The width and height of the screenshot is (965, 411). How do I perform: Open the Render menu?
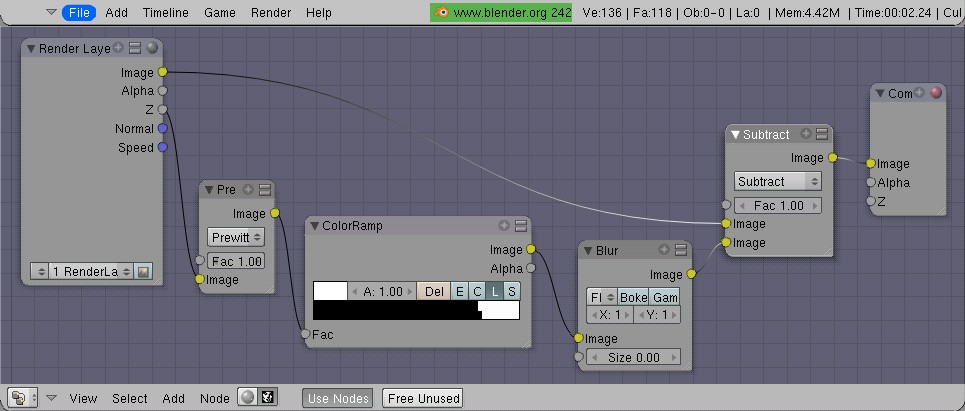pyautogui.click(x=271, y=12)
